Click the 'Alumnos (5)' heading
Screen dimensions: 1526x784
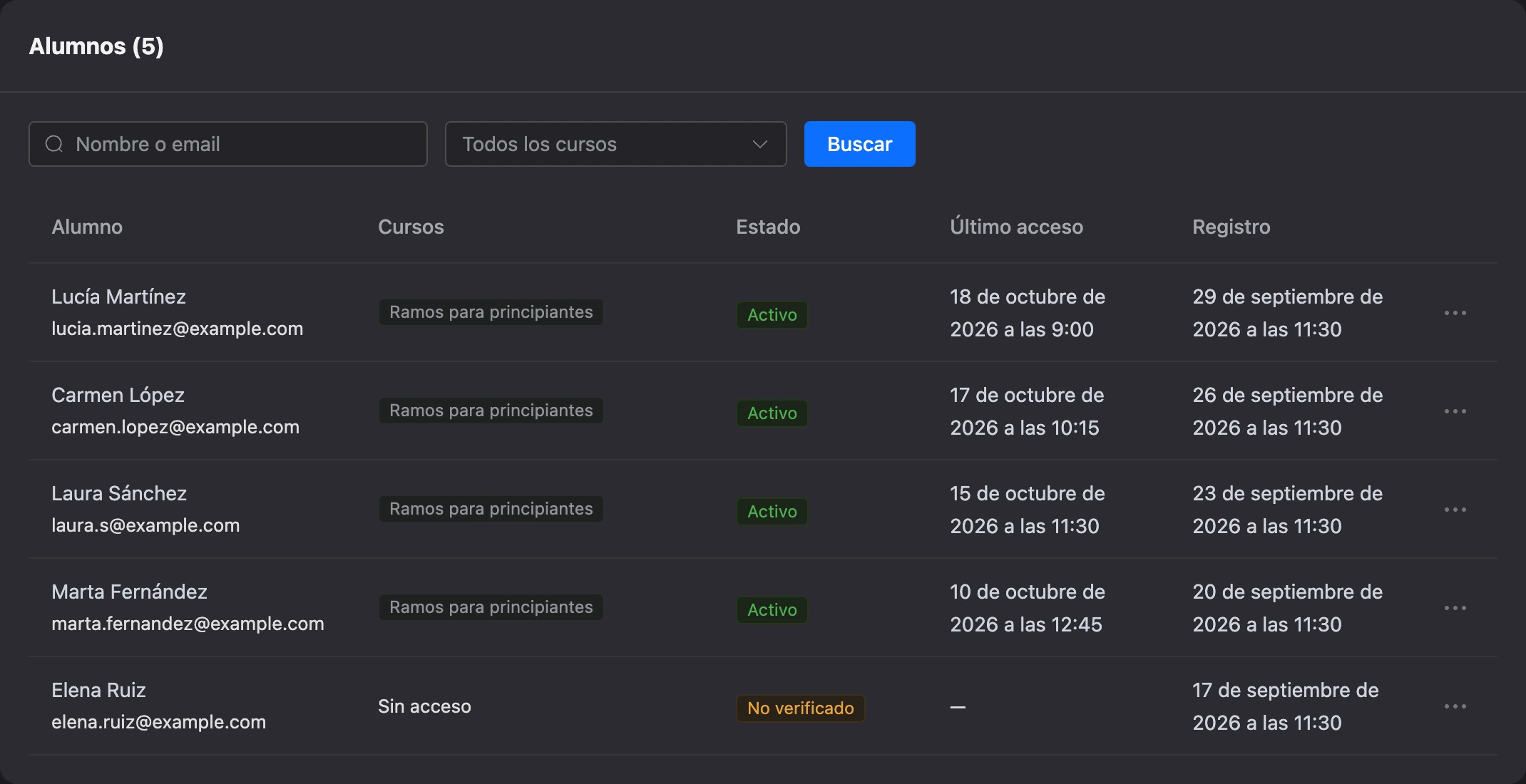96,46
